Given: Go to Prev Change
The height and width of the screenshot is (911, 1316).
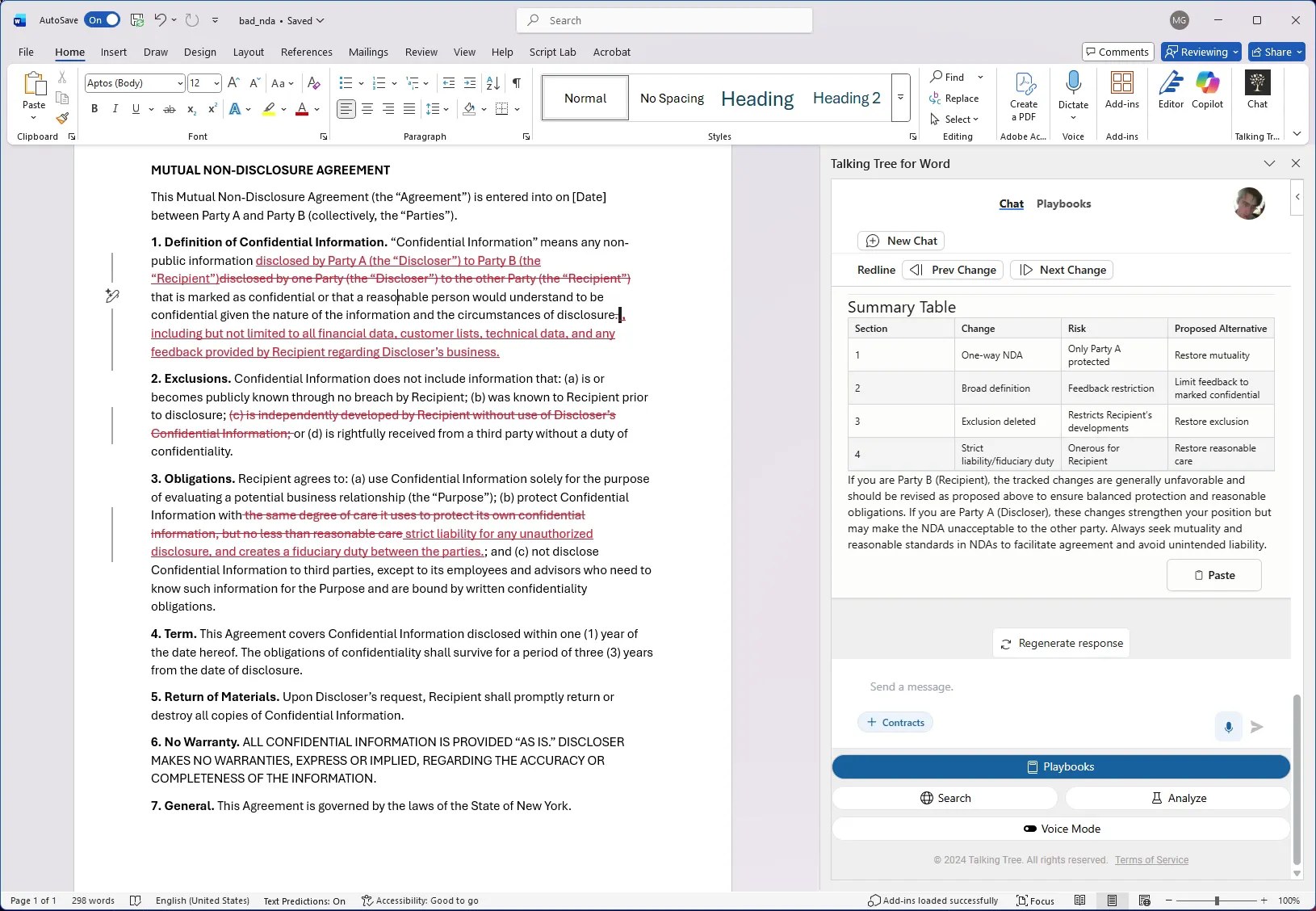Looking at the screenshot, I should tap(953, 270).
